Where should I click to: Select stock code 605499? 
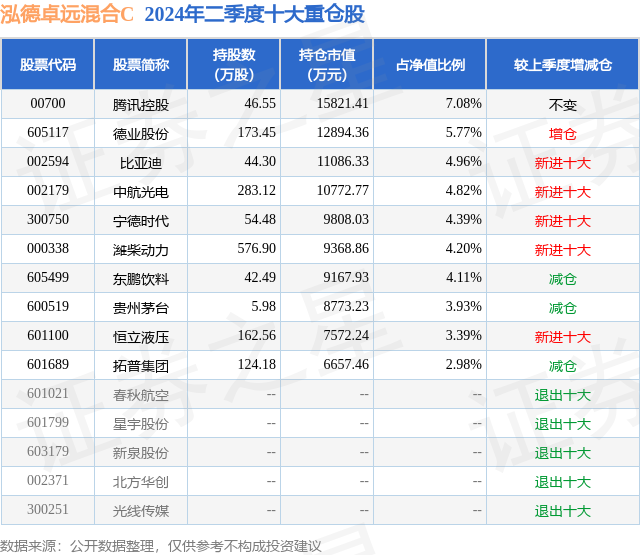pos(48,278)
